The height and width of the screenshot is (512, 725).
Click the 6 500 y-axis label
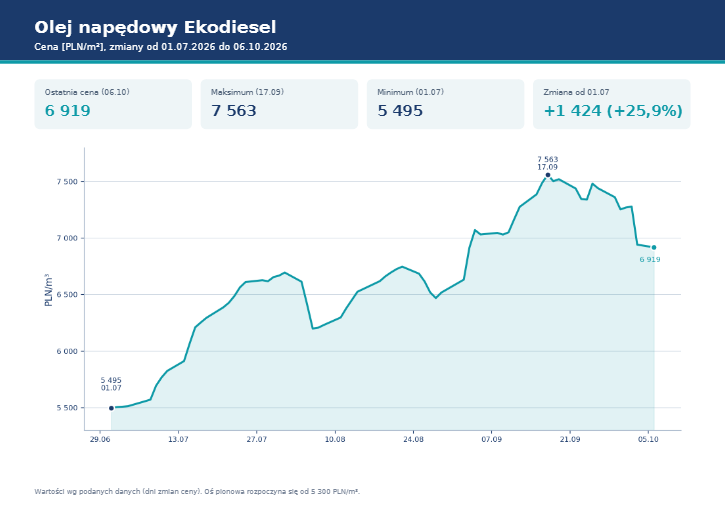pyautogui.click(x=68, y=295)
